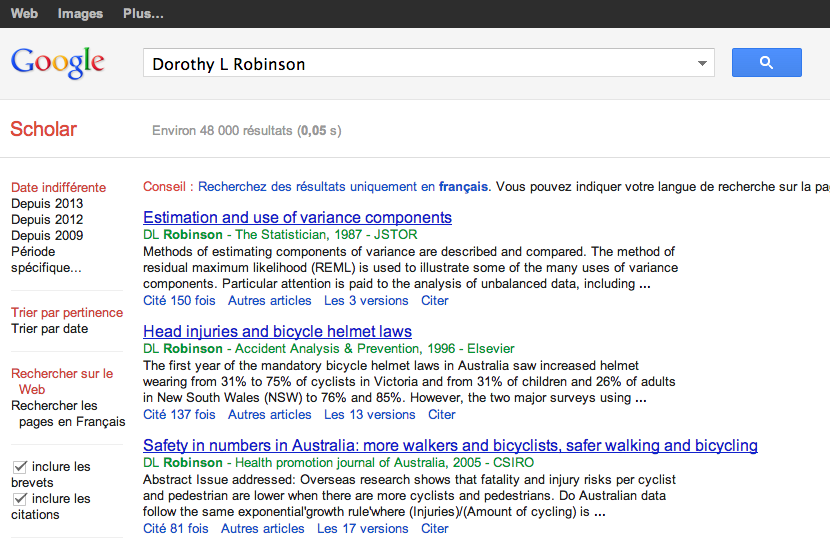Image resolution: width=830 pixels, height=543 pixels.
Task: Click the blue search magnifier button
Action: click(766, 62)
